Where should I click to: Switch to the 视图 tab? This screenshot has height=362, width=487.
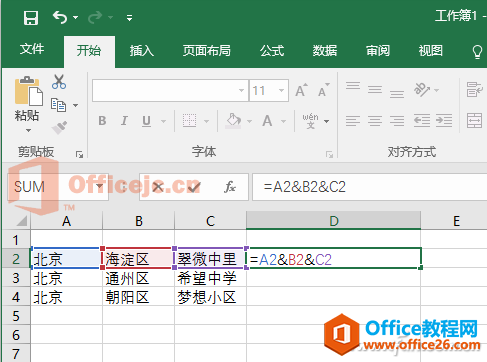(431, 51)
